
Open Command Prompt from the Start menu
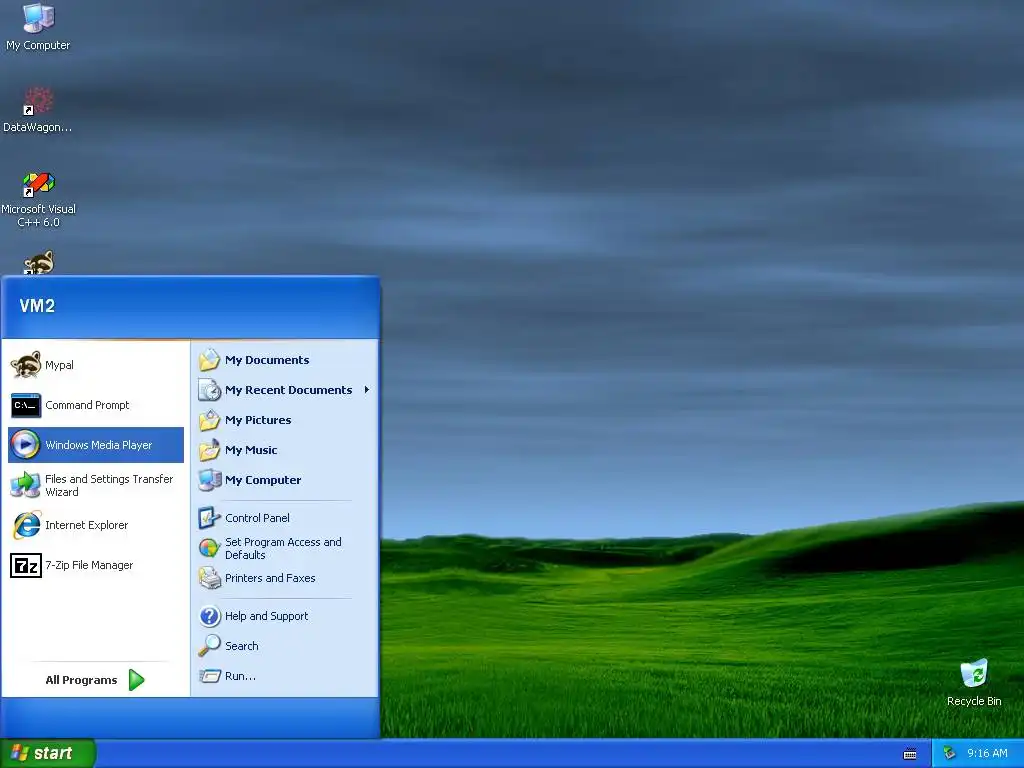(95, 405)
